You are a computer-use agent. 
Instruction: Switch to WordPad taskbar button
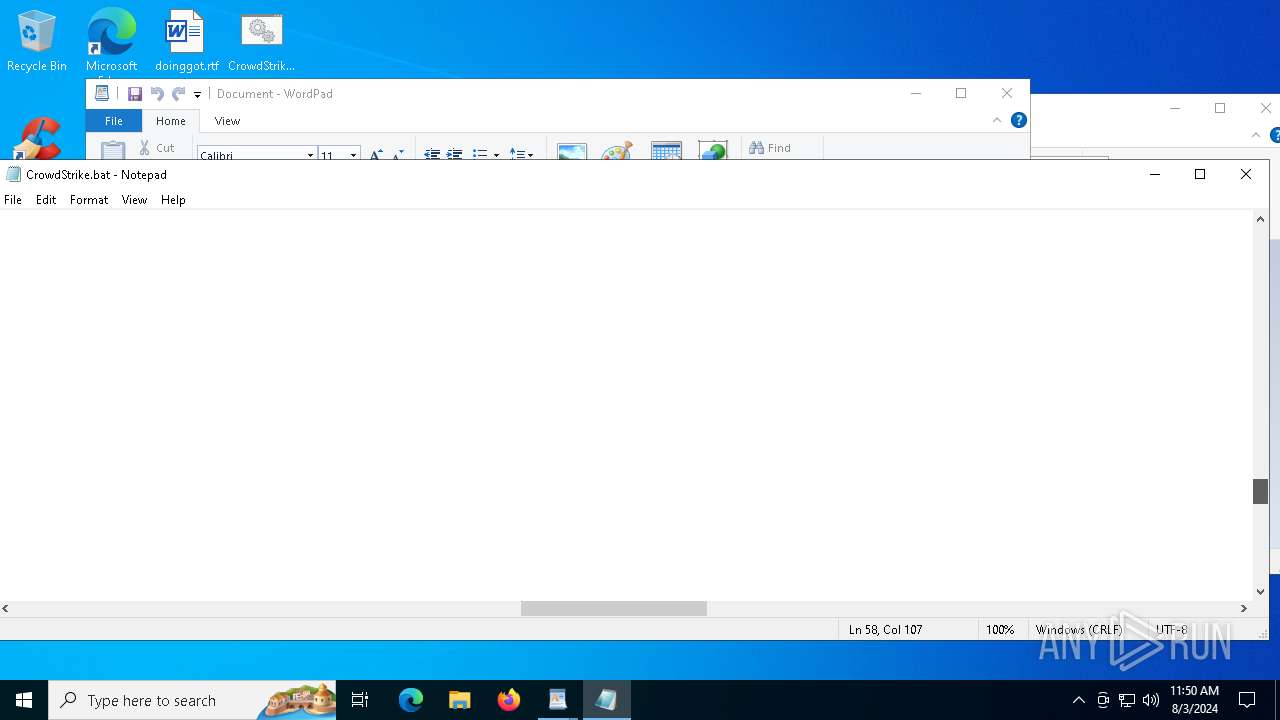point(558,700)
